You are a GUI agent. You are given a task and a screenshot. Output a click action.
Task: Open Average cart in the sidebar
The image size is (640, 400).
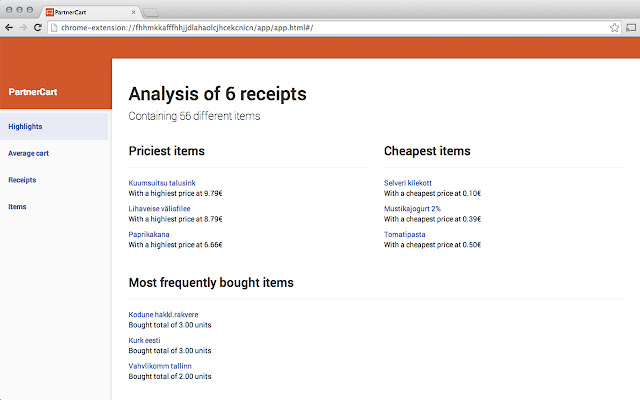pyautogui.click(x=28, y=153)
